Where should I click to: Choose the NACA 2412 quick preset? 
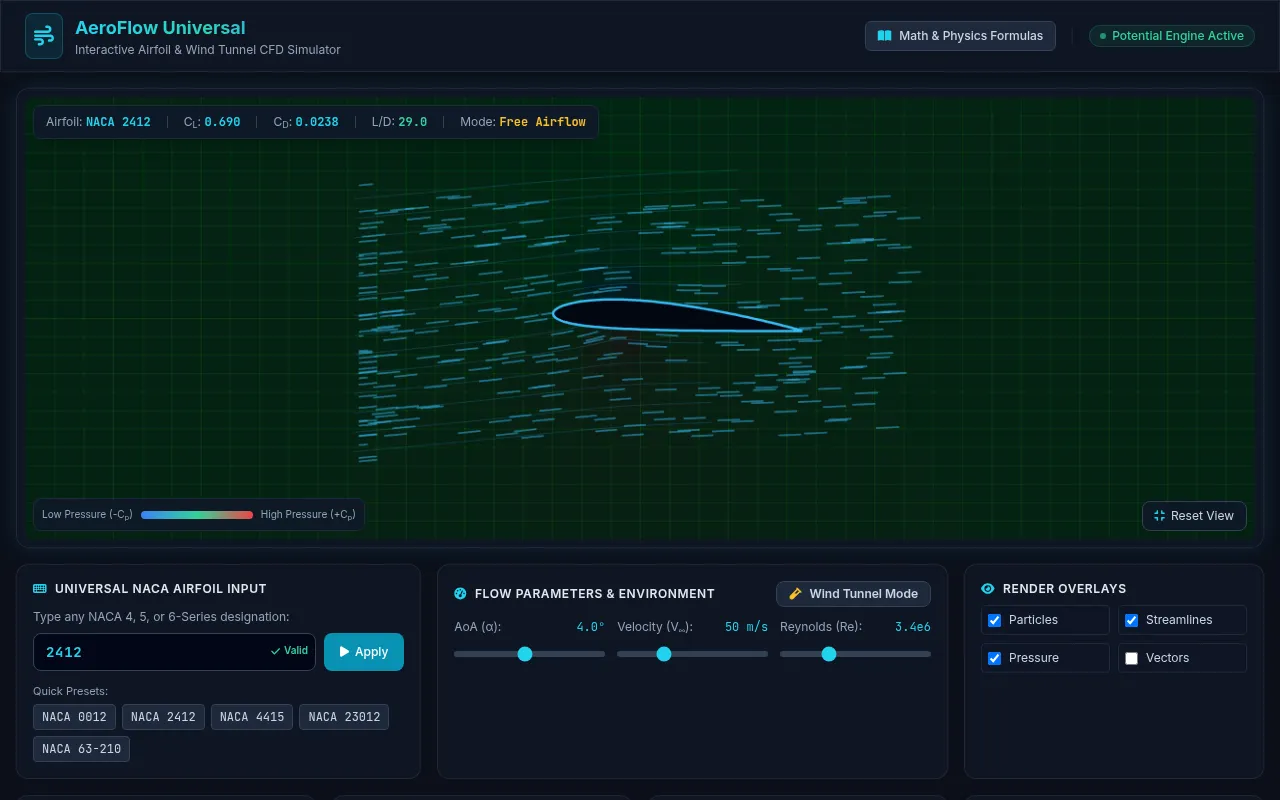[163, 717]
